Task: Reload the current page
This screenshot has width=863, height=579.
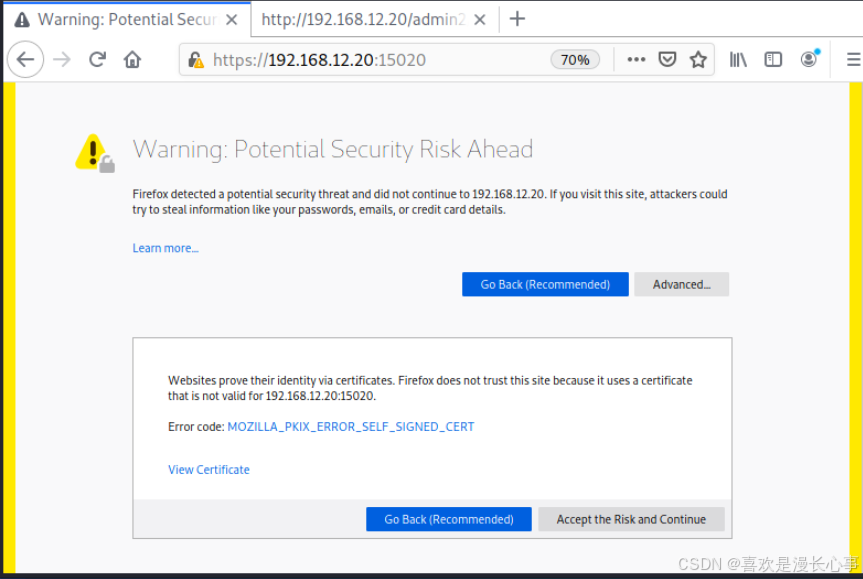Action: point(97,59)
